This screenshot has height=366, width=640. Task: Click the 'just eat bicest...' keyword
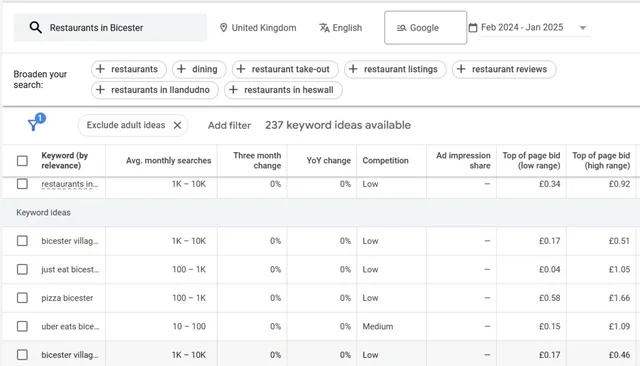click(x=70, y=269)
